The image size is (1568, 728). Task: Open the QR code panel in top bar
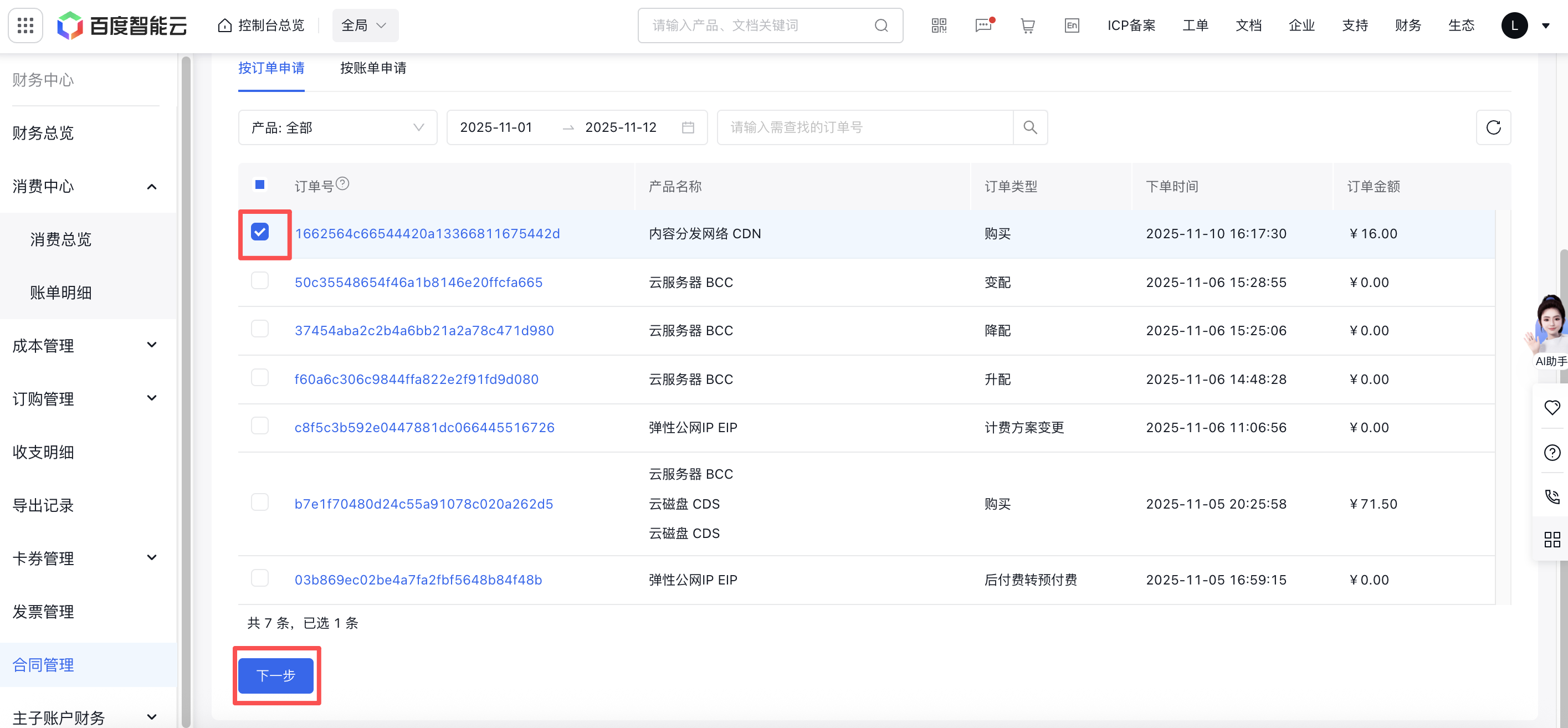pos(938,25)
